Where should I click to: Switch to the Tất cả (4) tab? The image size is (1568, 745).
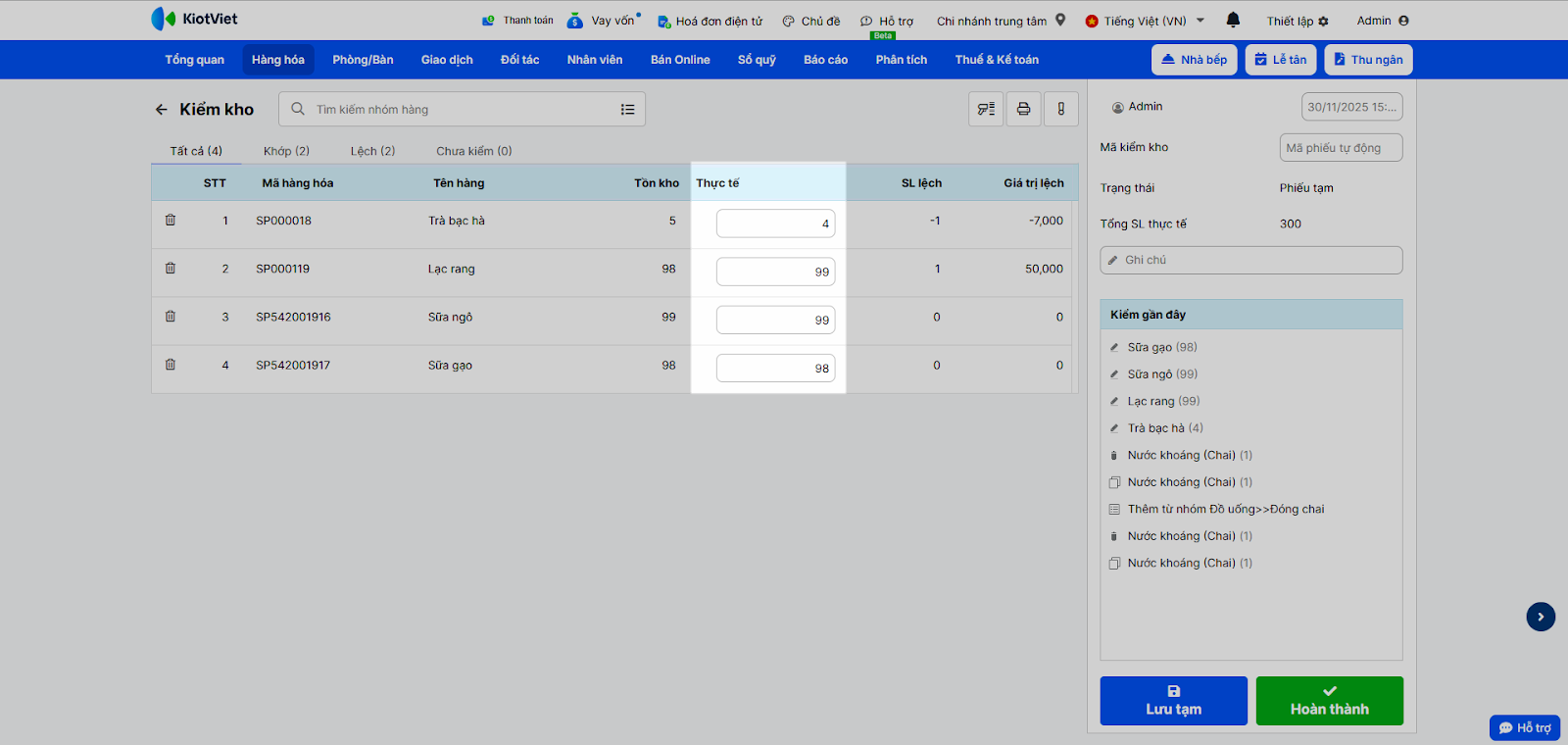196,151
